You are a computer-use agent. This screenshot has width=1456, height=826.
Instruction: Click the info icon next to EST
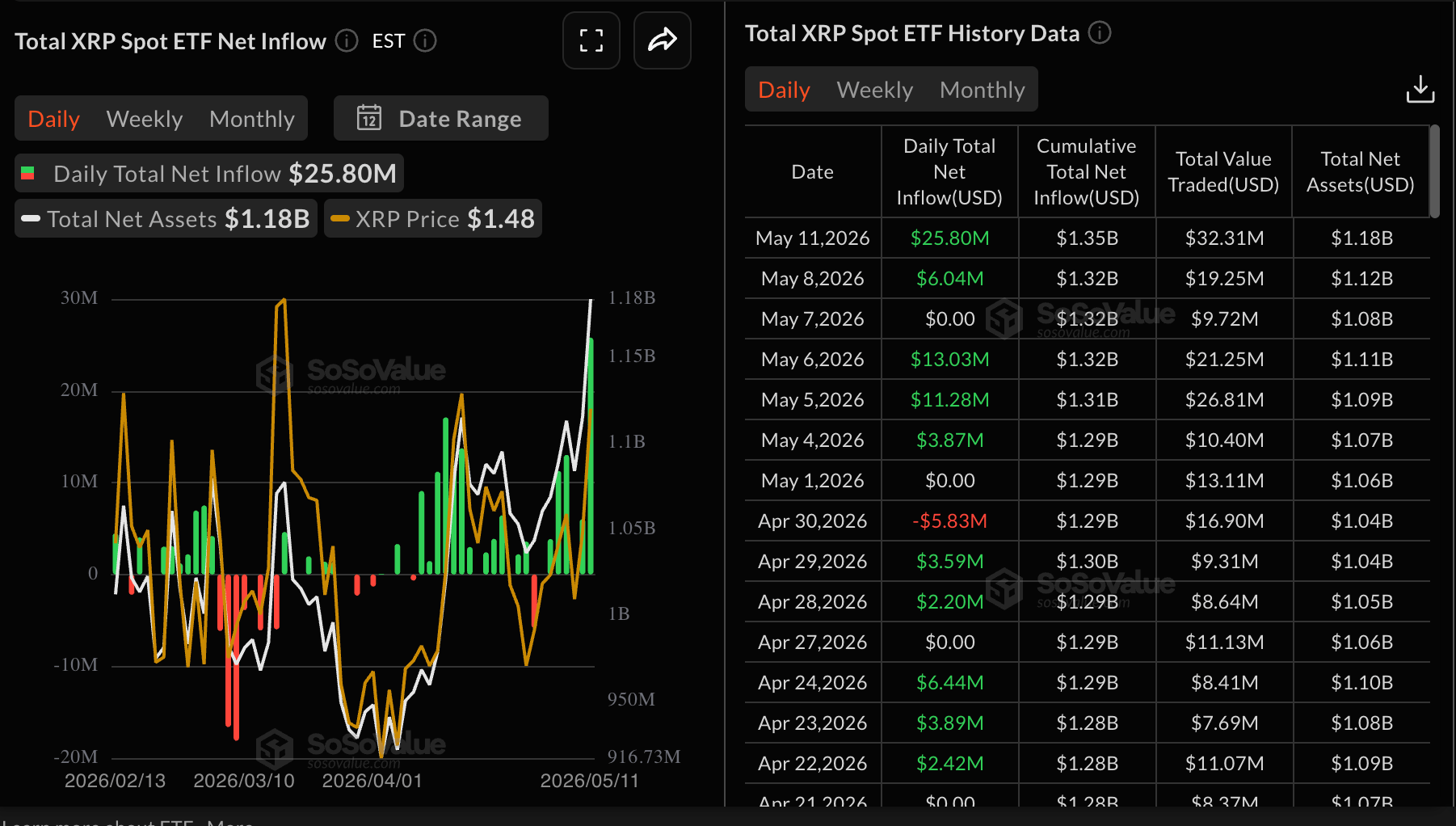point(425,40)
